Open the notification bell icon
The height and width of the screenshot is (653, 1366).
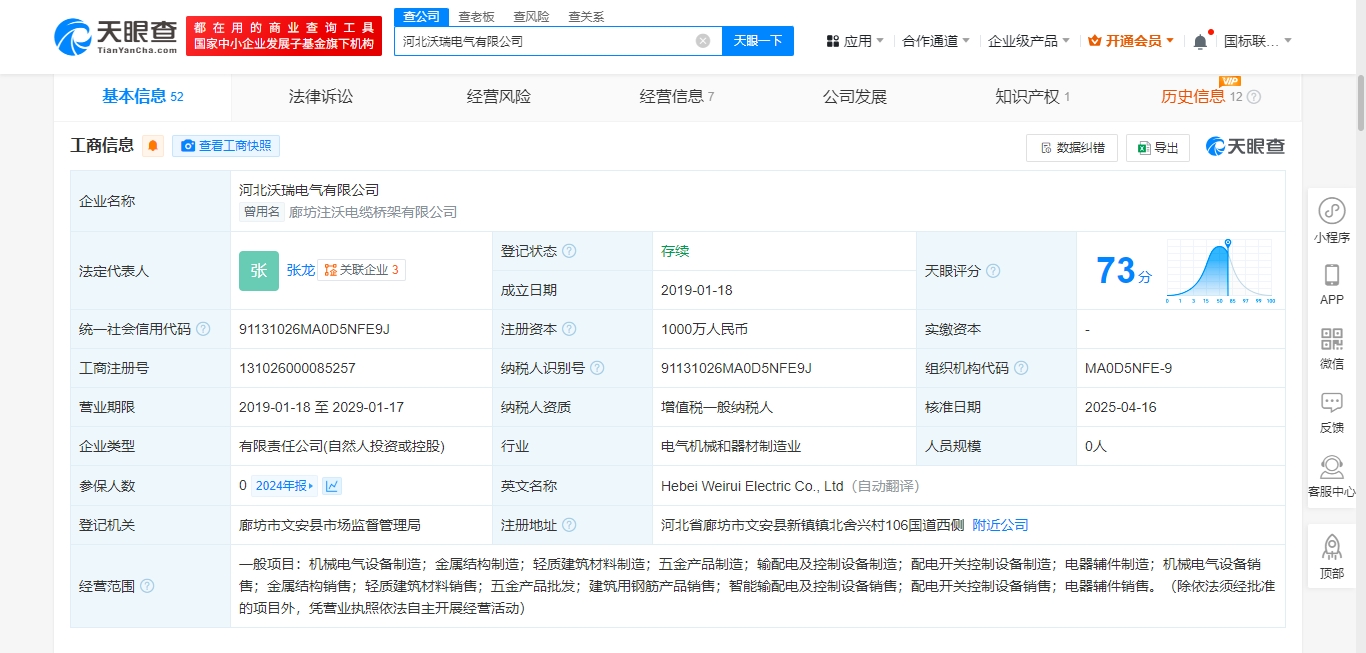tap(1200, 41)
